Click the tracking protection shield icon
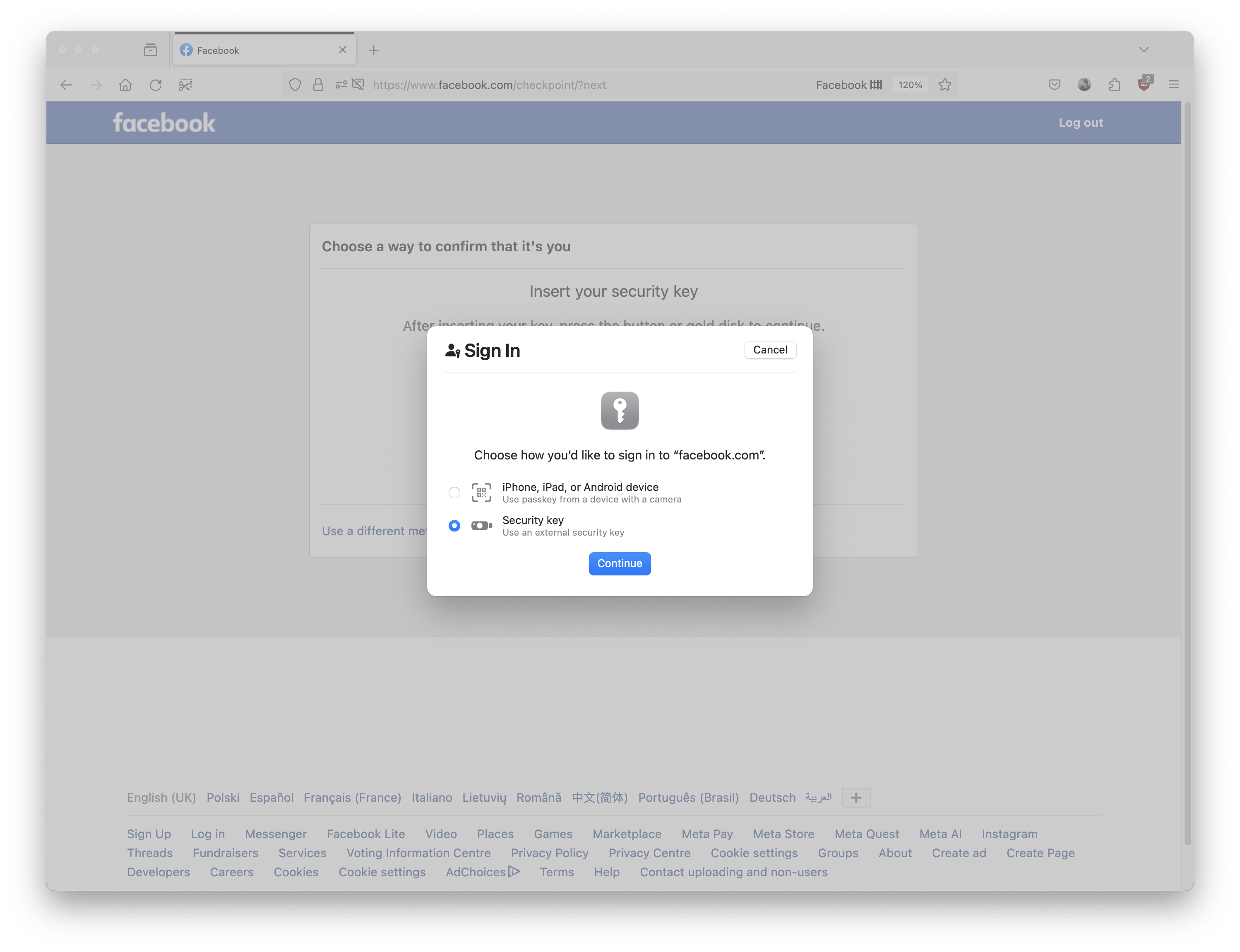 [295, 84]
